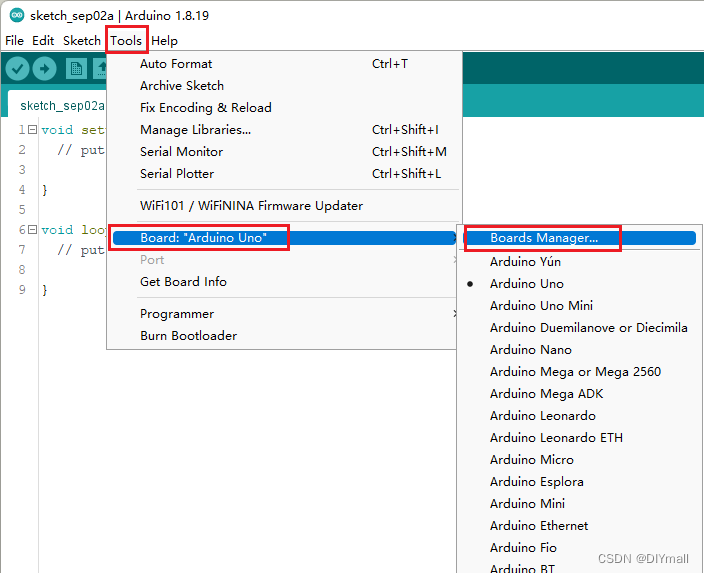Open WiFi101 / WiFiNINA Firmware Updater
The width and height of the screenshot is (704, 573).
284,206
